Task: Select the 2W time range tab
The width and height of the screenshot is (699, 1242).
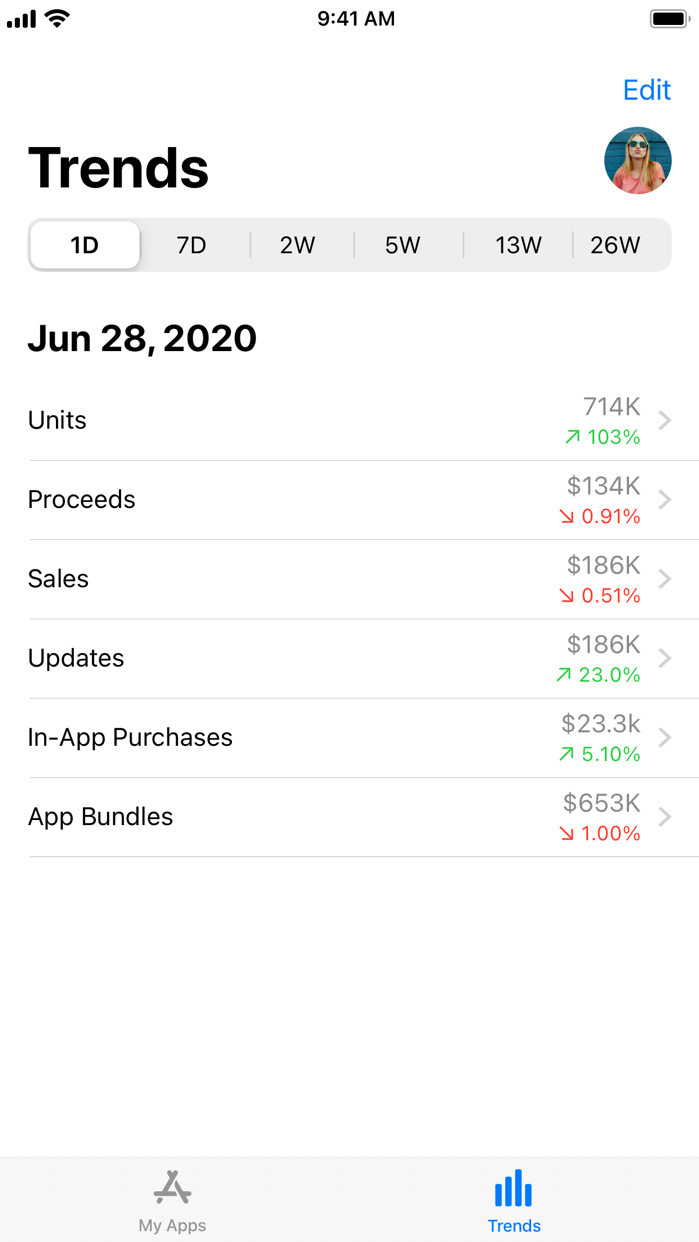Action: tap(297, 245)
